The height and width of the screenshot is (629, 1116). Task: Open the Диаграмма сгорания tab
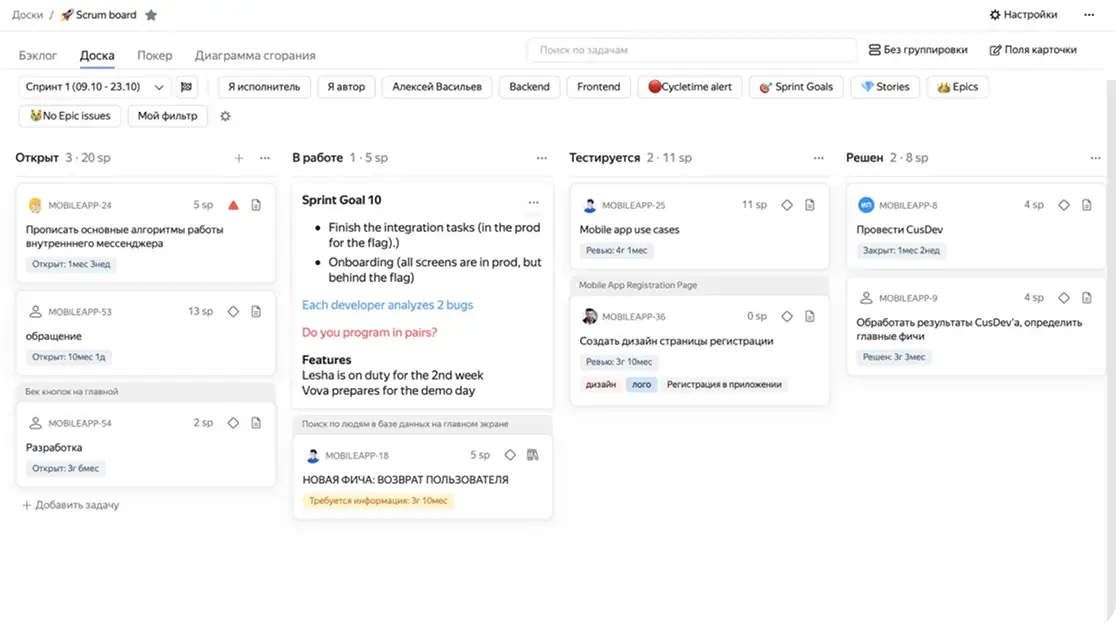[x=255, y=55]
